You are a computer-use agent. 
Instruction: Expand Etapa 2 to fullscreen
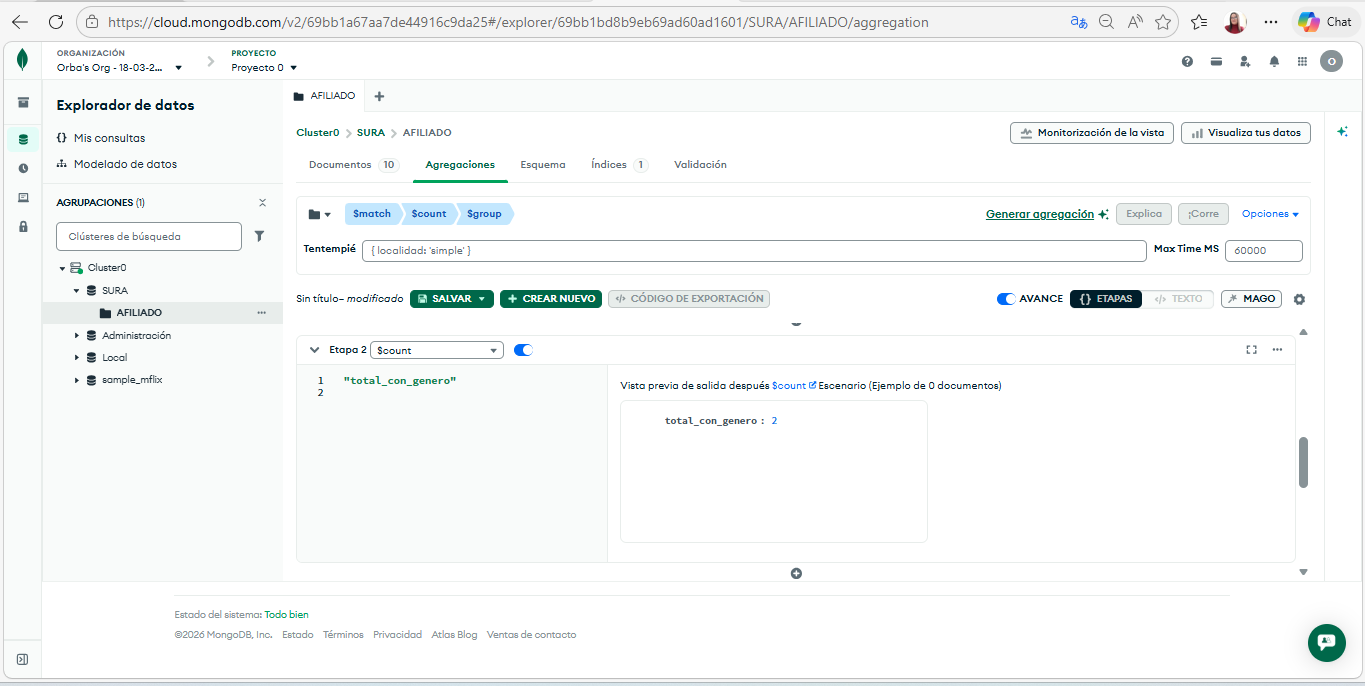(1251, 350)
